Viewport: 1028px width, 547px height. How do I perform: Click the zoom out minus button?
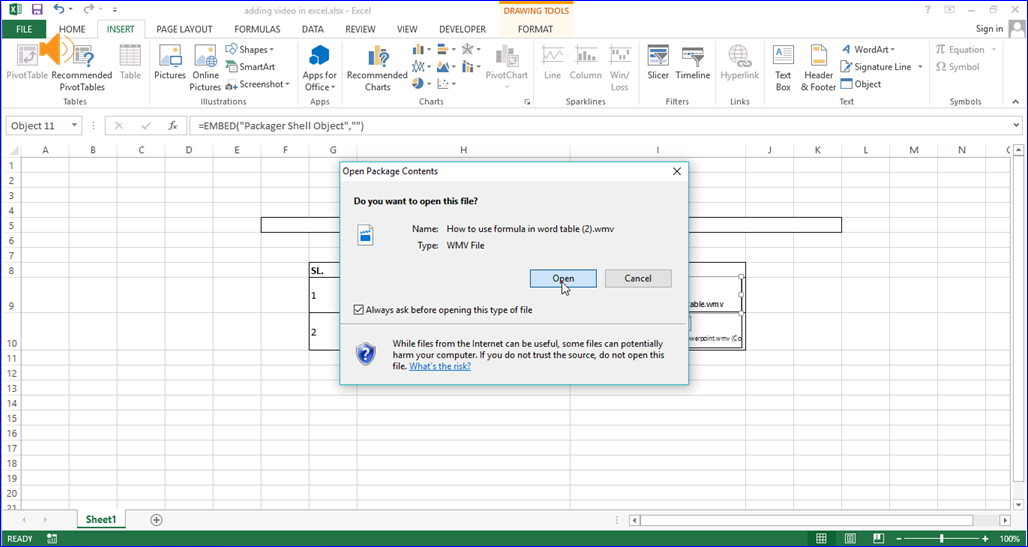(x=898, y=538)
